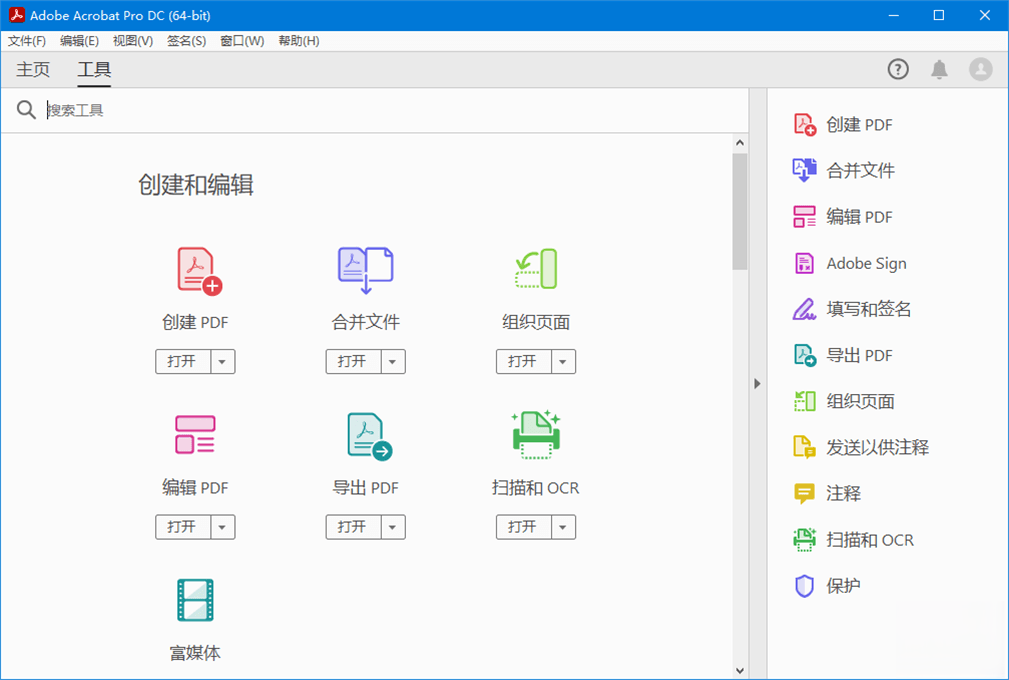Open the 文件(F) menu

(27, 41)
